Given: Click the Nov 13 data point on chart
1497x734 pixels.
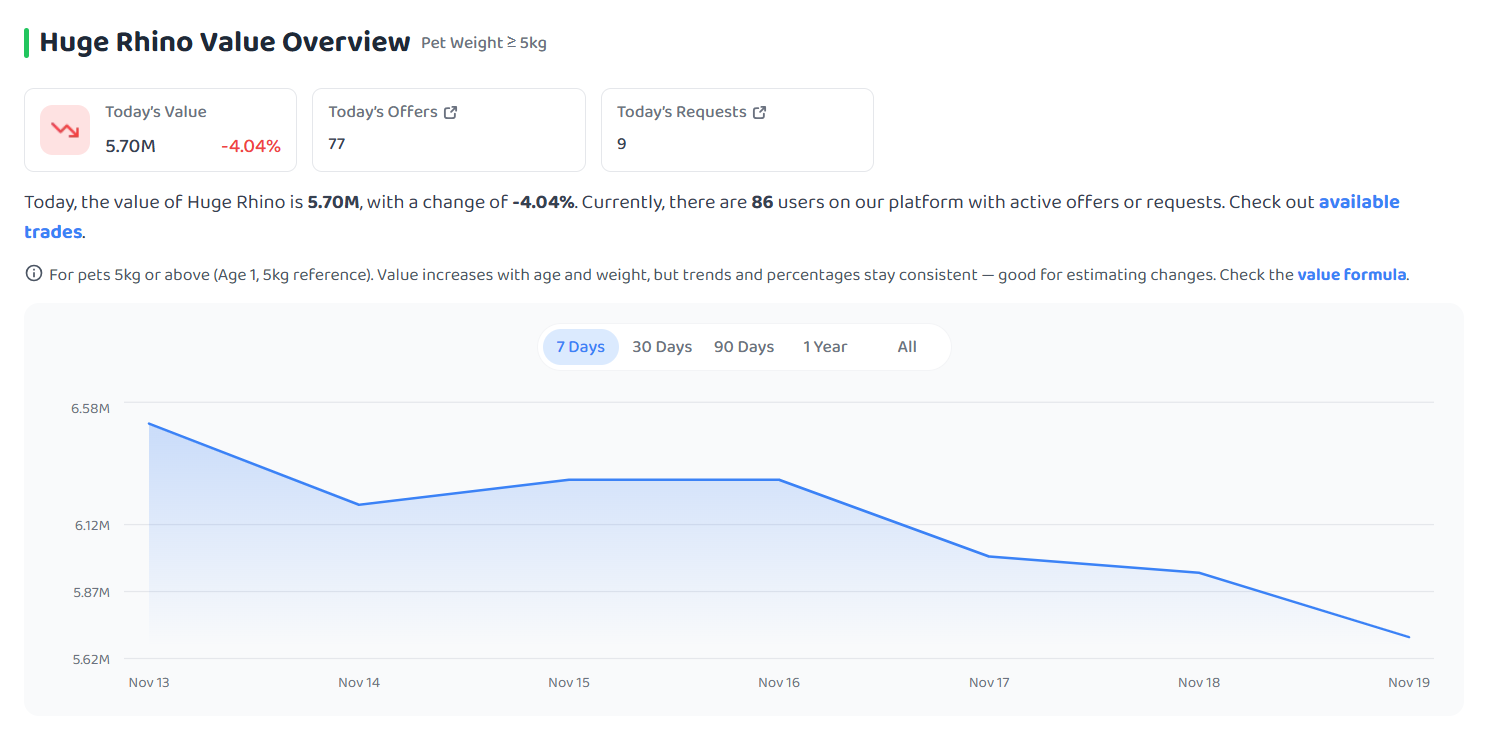Looking at the screenshot, I should tap(149, 423).
